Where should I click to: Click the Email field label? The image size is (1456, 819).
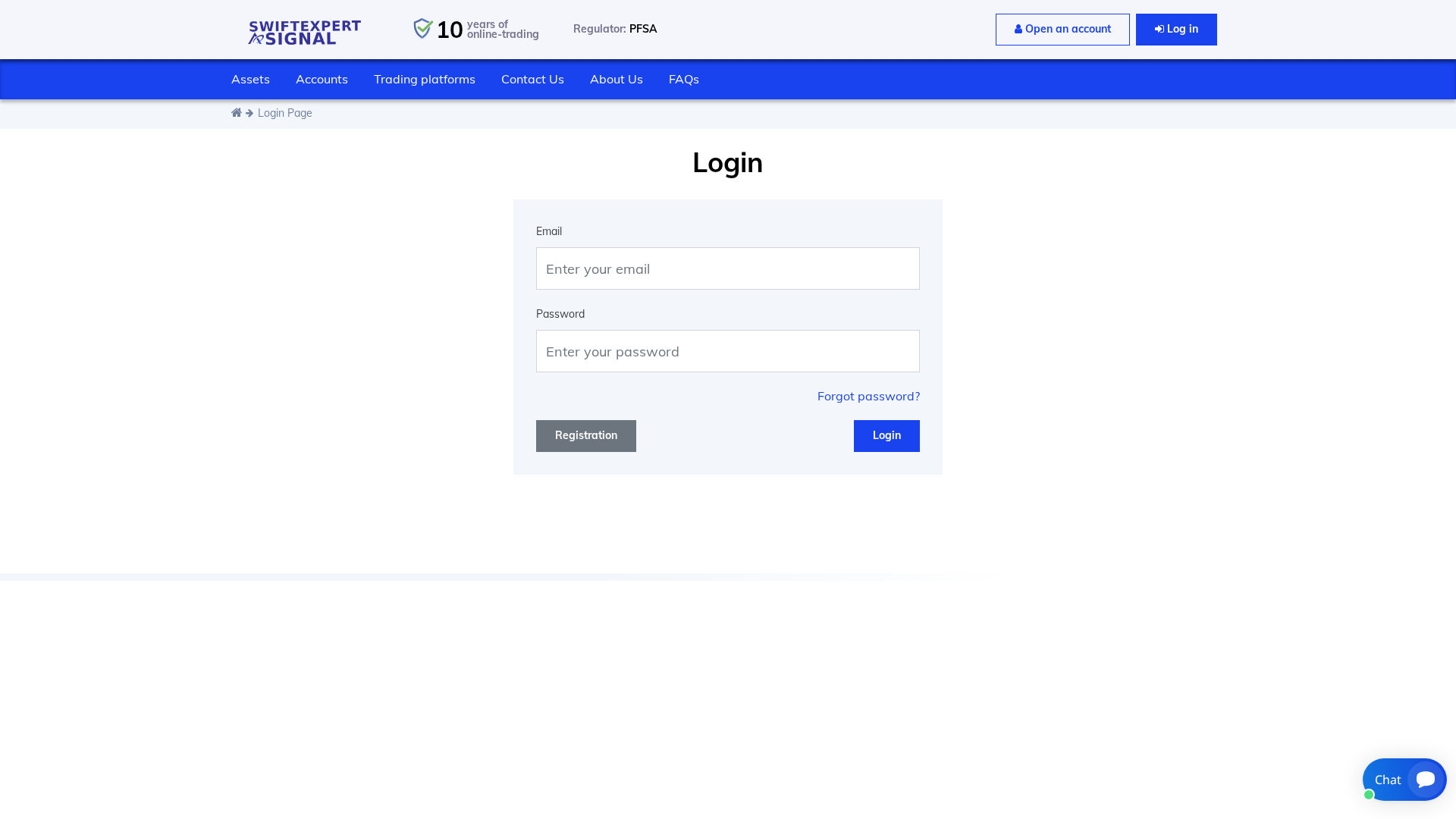pyautogui.click(x=549, y=231)
